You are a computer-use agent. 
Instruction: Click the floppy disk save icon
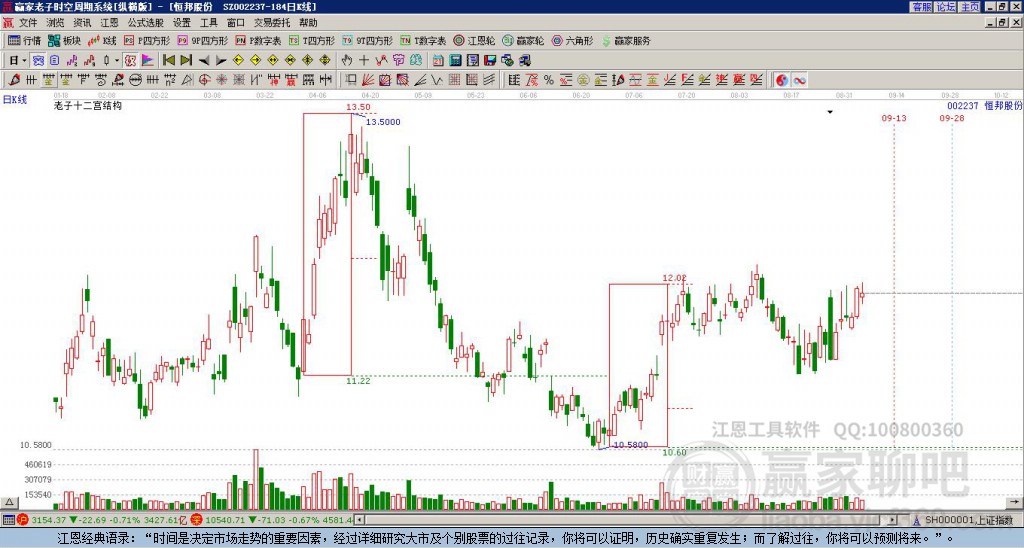coord(490,61)
